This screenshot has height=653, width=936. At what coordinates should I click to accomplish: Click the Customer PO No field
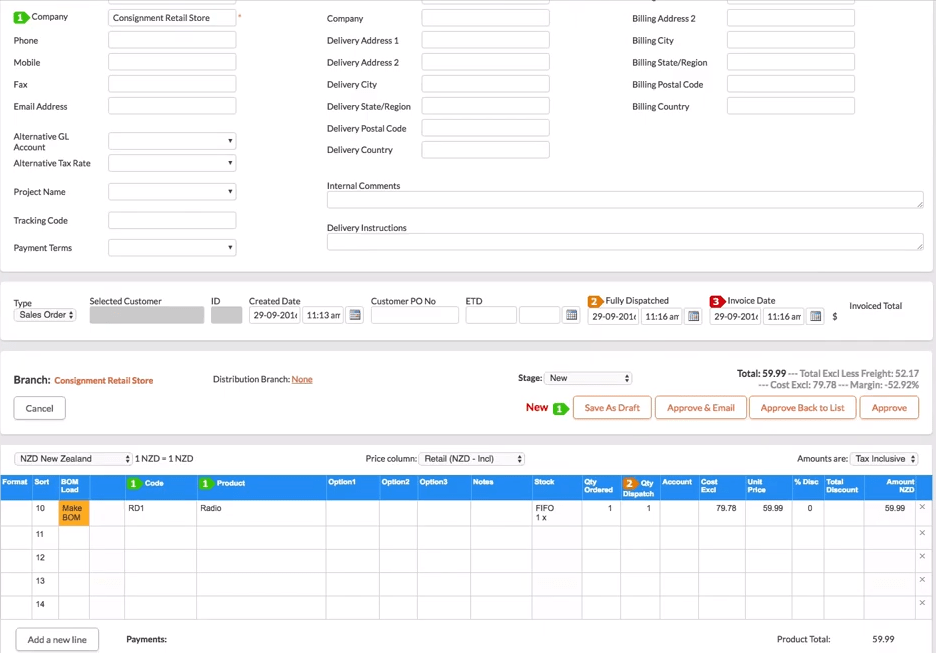[415, 315]
